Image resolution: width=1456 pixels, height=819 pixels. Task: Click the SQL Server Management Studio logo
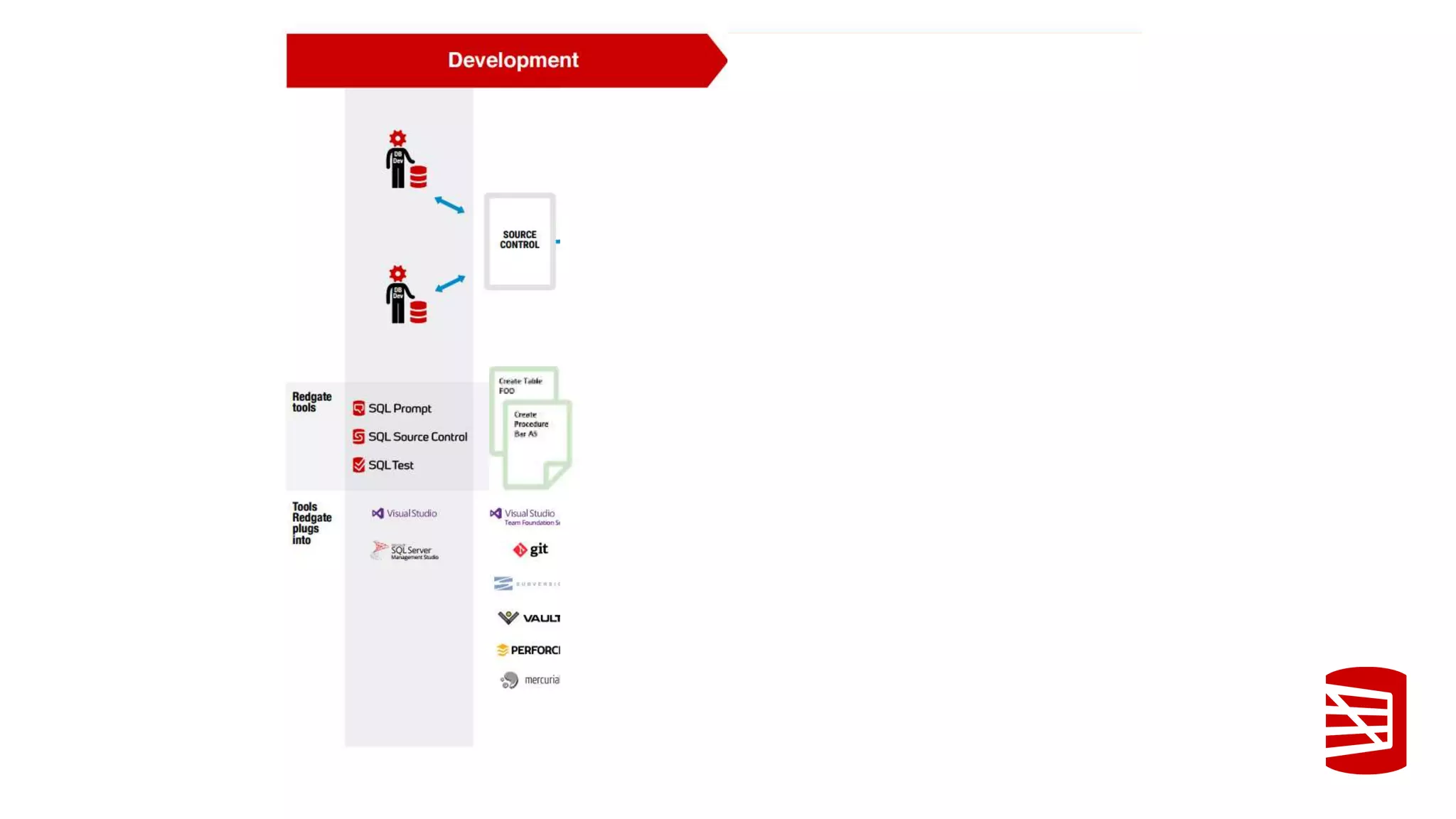[x=405, y=551]
